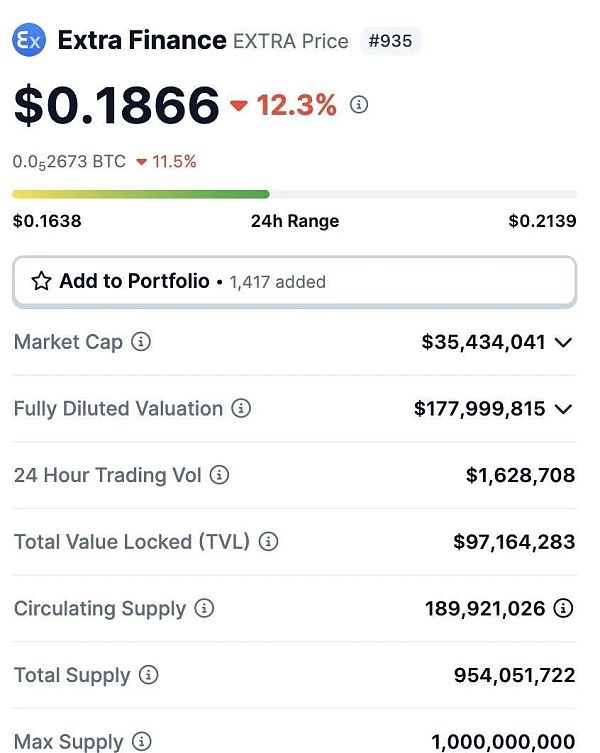Click Circulating Supply label info icon
Screen dimensions: 600x753
(x=204, y=608)
